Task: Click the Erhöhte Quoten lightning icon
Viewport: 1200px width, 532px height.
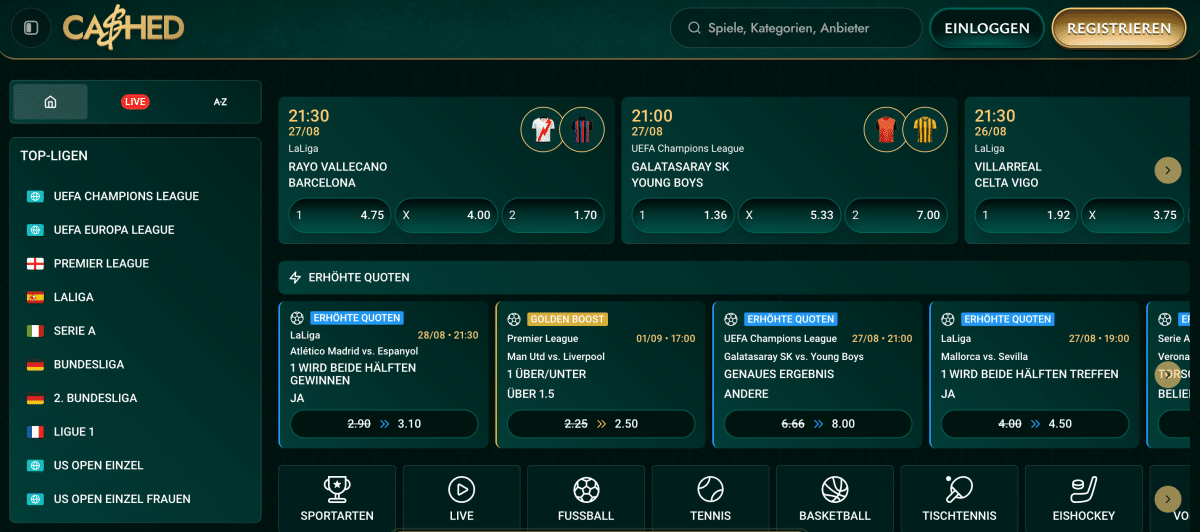Action: pyautogui.click(x=295, y=277)
